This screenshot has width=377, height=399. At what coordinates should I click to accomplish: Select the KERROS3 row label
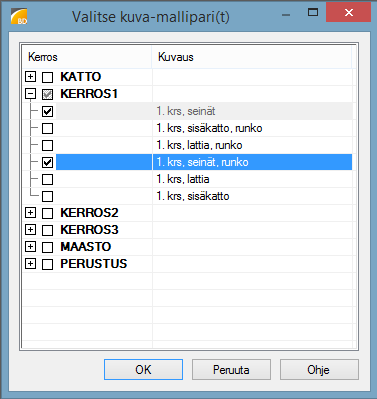(89, 230)
